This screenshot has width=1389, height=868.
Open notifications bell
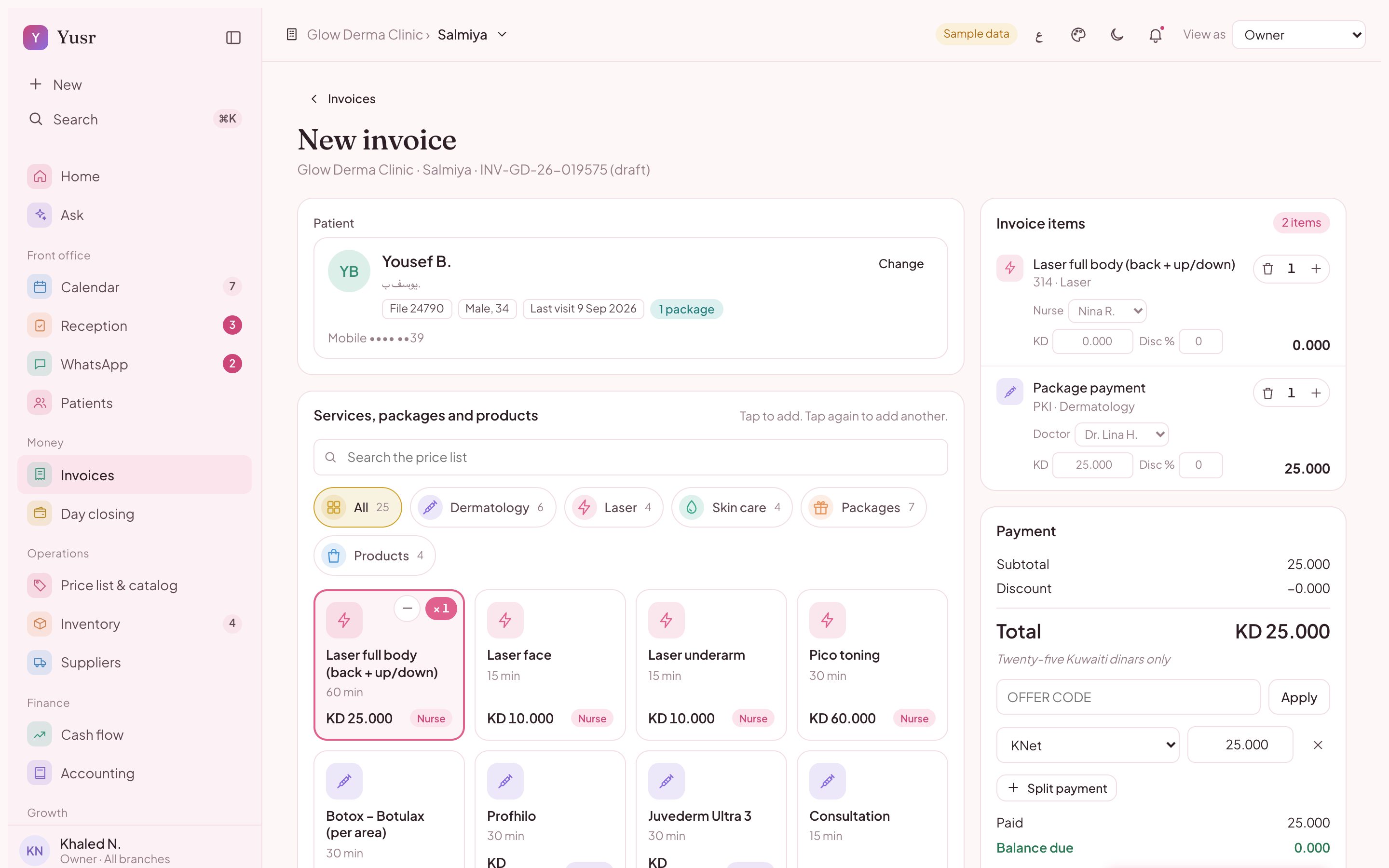coord(1156,35)
